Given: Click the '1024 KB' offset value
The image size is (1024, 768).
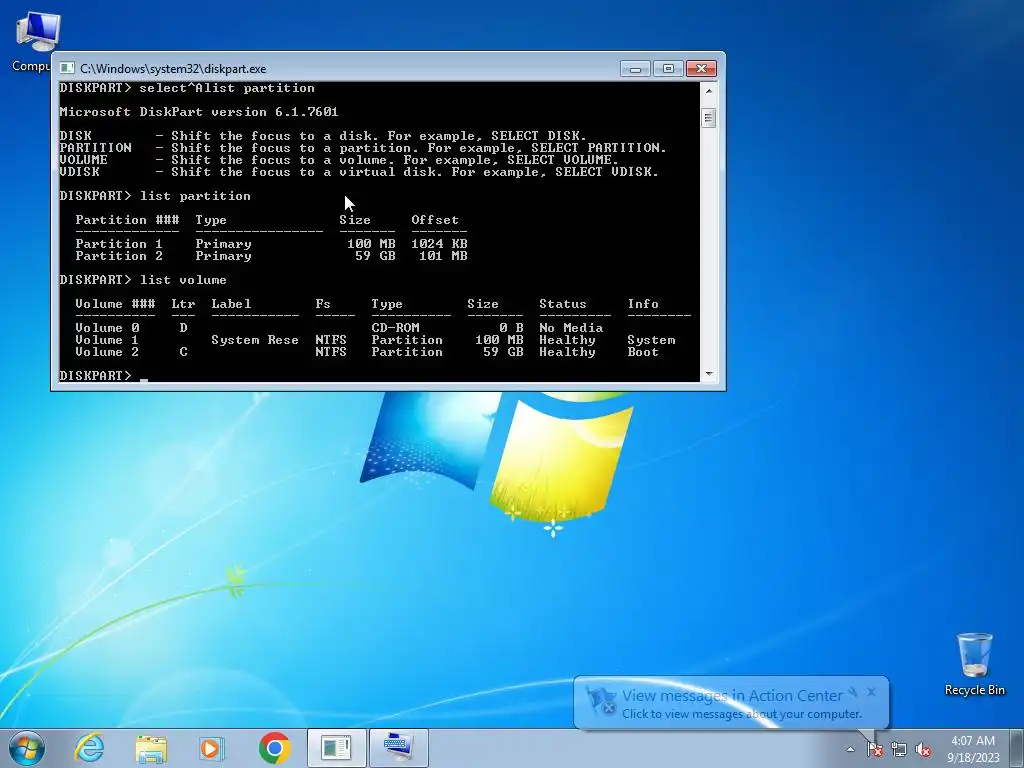Looking at the screenshot, I should (x=439, y=244).
